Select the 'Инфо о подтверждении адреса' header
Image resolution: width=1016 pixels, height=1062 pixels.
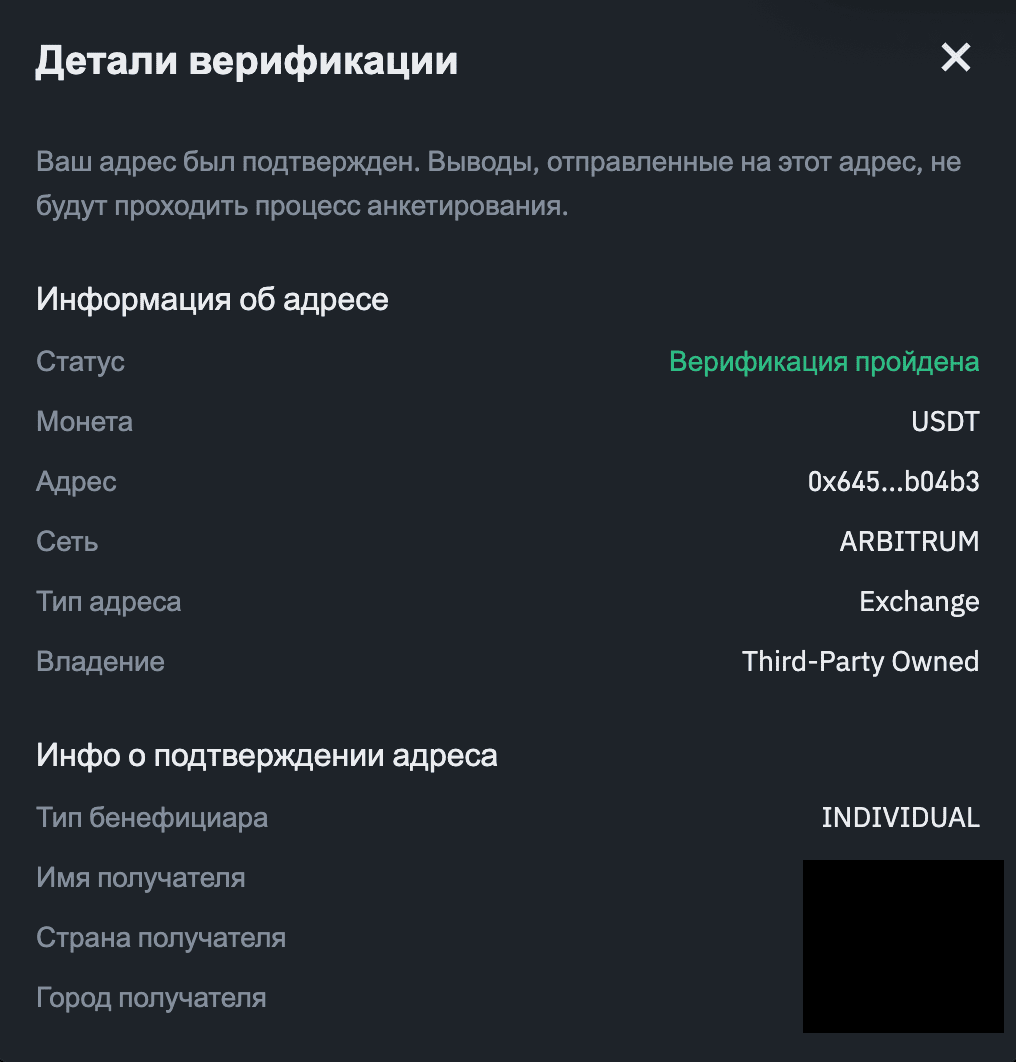(267, 755)
